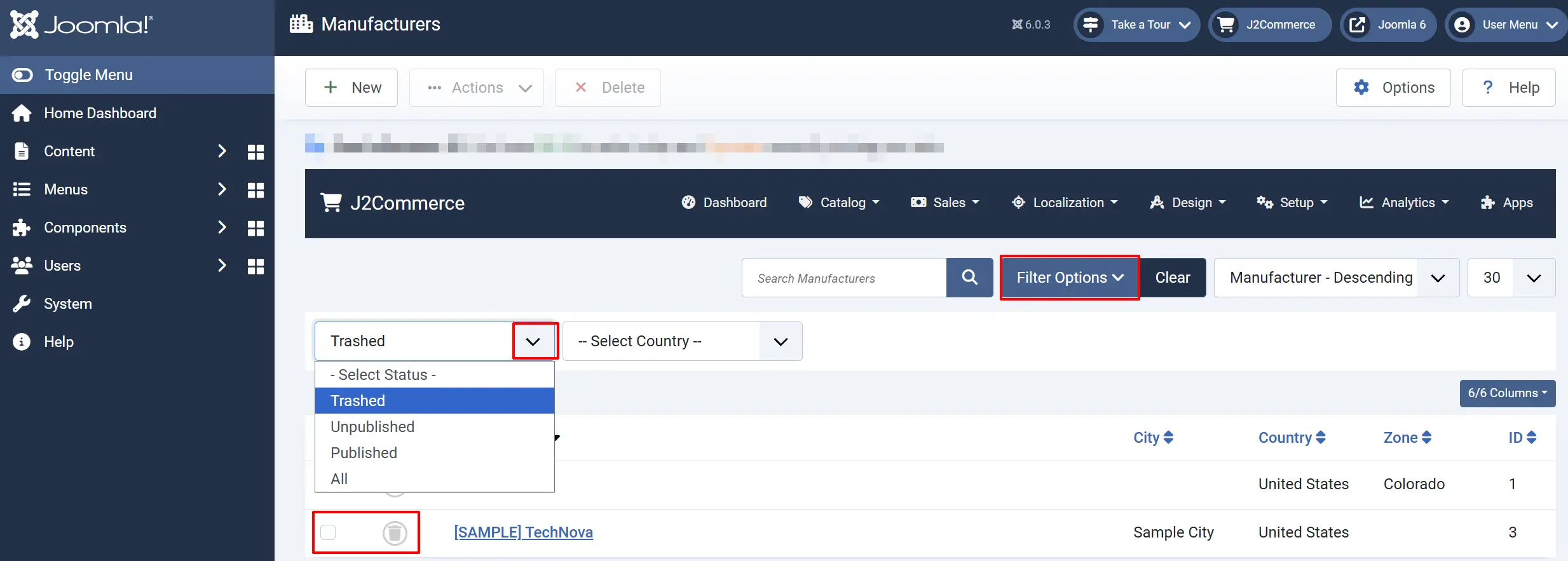Open the Design menu
Screen dimensions: 1568x561
(x=1188, y=203)
